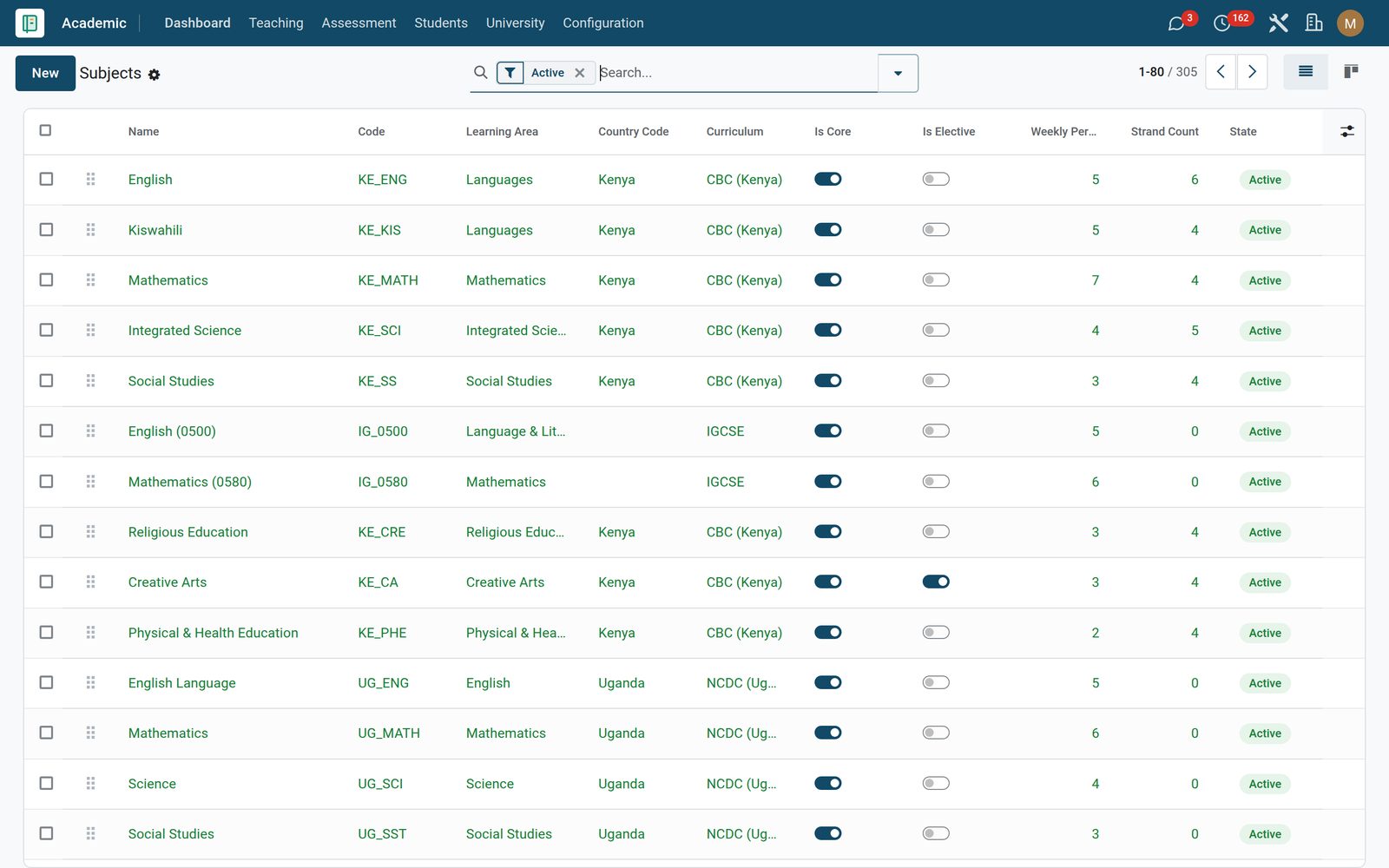Image resolution: width=1389 pixels, height=868 pixels.
Task: Click the search magnifier icon
Action: pyautogui.click(x=480, y=72)
